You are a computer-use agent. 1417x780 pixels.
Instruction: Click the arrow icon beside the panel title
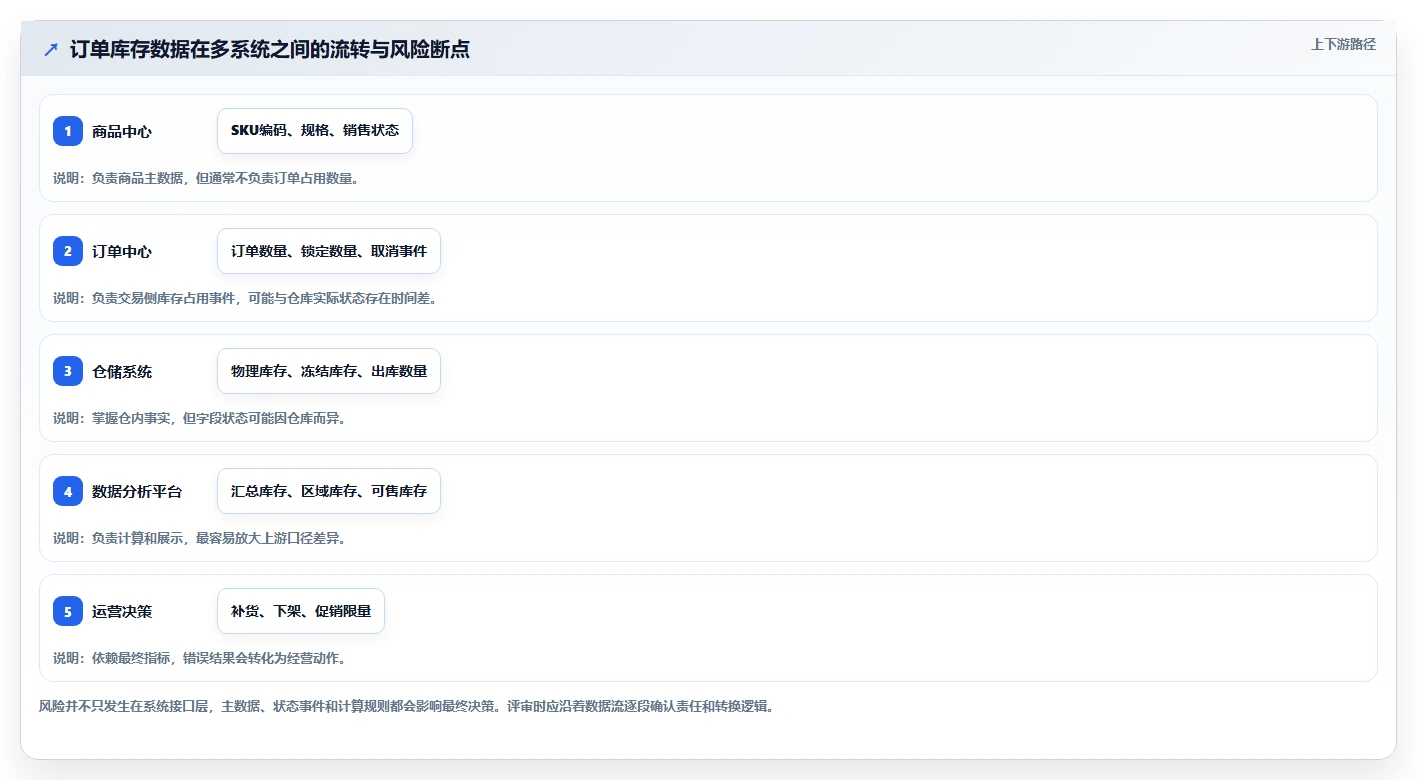point(51,49)
